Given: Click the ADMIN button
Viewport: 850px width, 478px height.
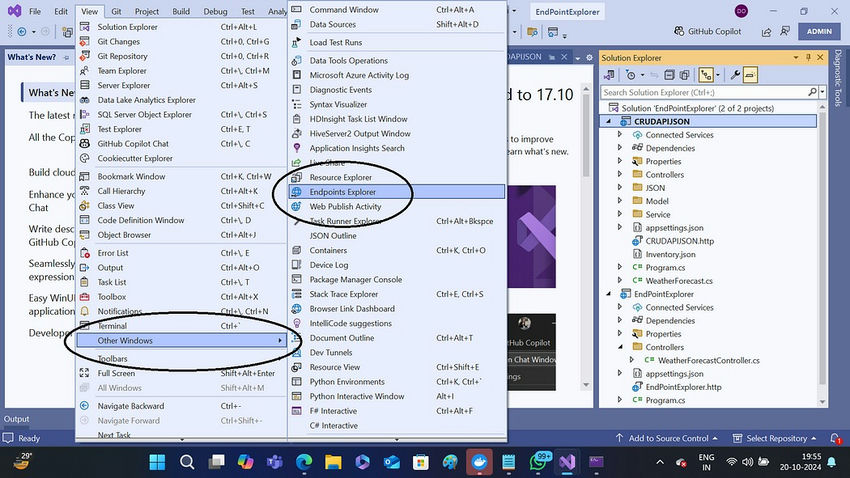Looking at the screenshot, I should click(x=819, y=31).
